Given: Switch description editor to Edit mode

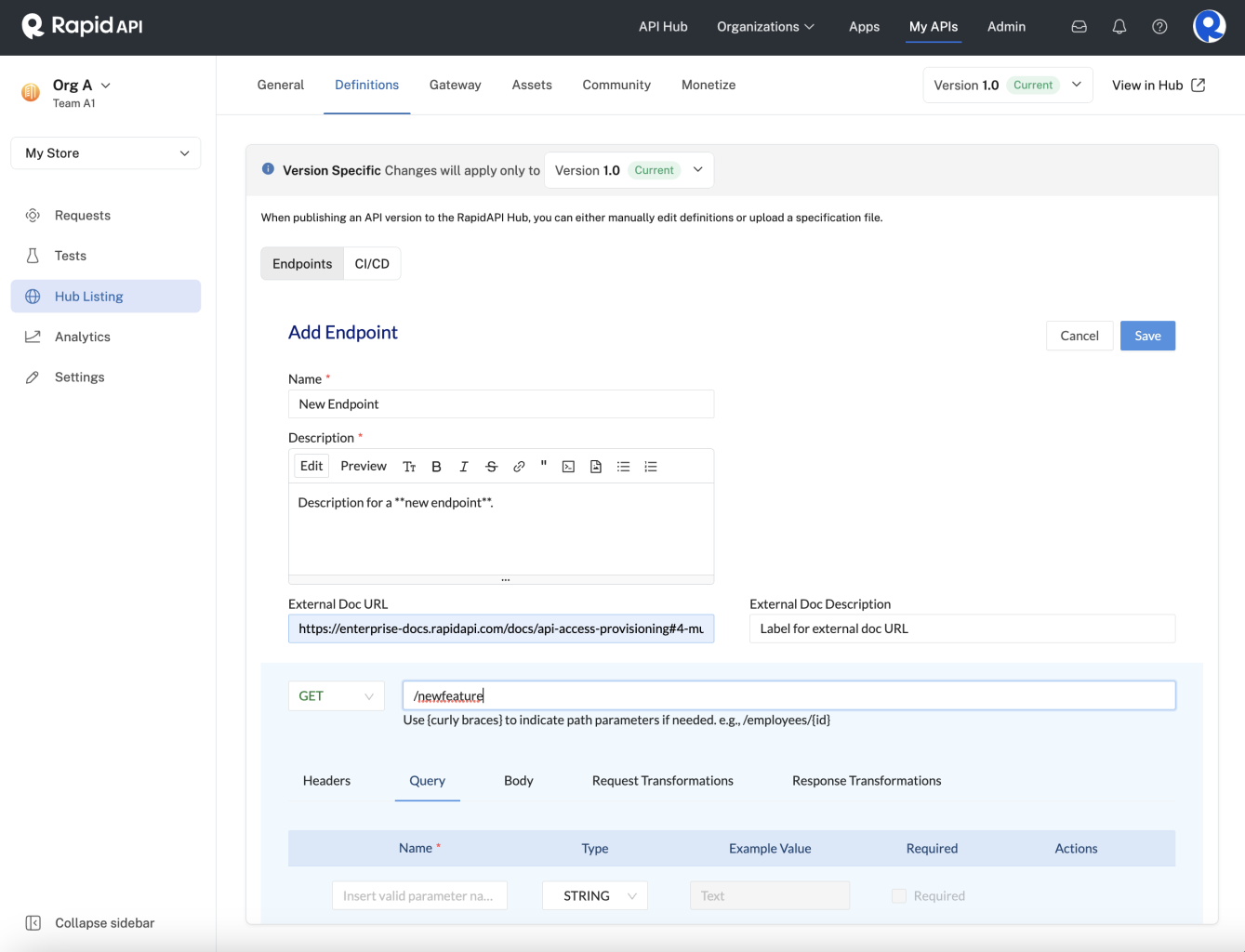Looking at the screenshot, I should (x=311, y=466).
